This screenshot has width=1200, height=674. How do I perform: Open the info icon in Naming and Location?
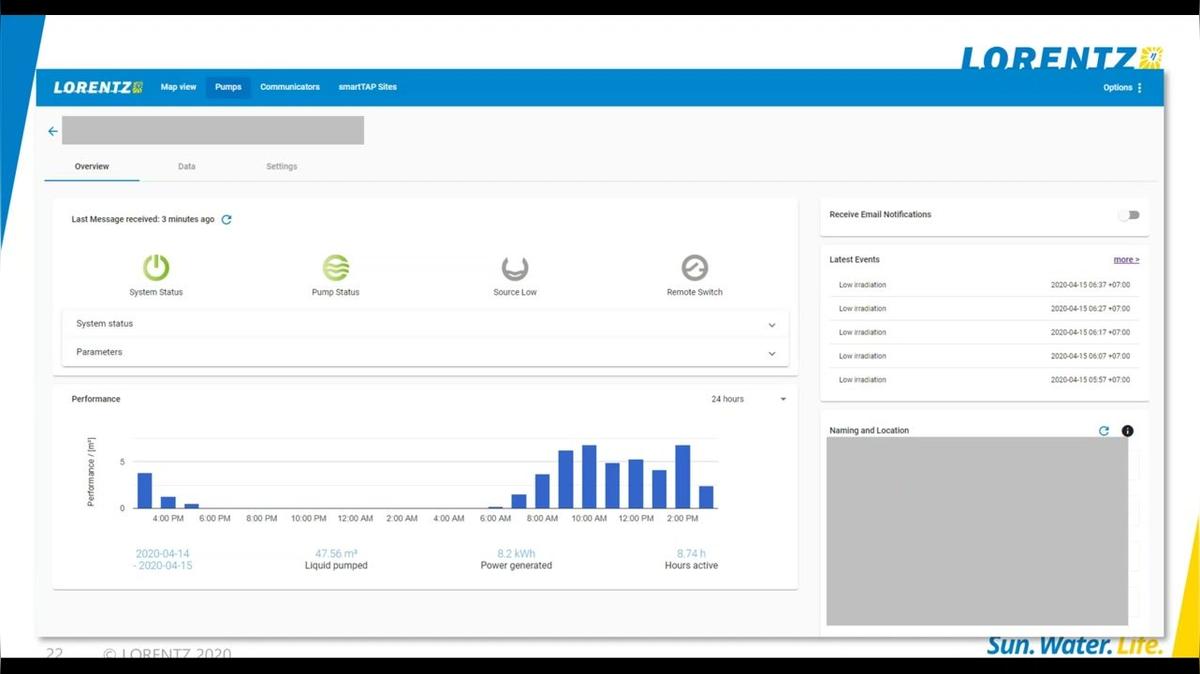tap(1127, 430)
